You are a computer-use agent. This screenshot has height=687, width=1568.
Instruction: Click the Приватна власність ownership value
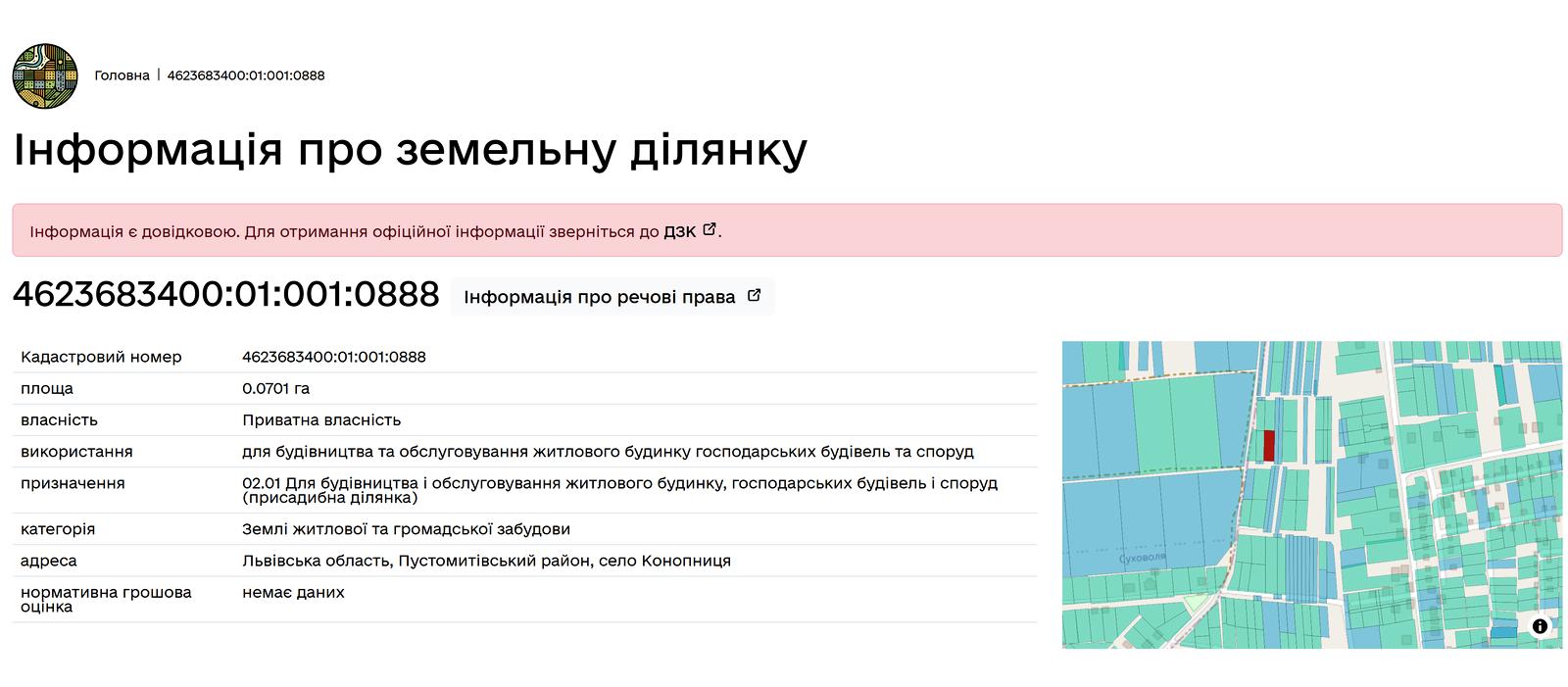[321, 419]
